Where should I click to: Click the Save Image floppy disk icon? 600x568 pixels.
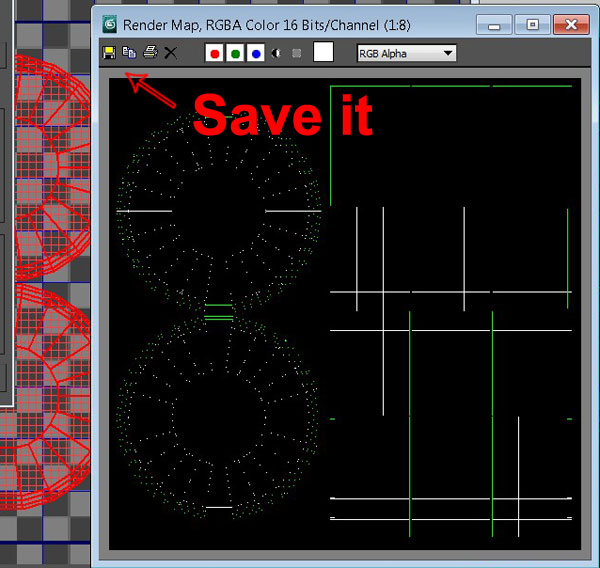[x=109, y=52]
